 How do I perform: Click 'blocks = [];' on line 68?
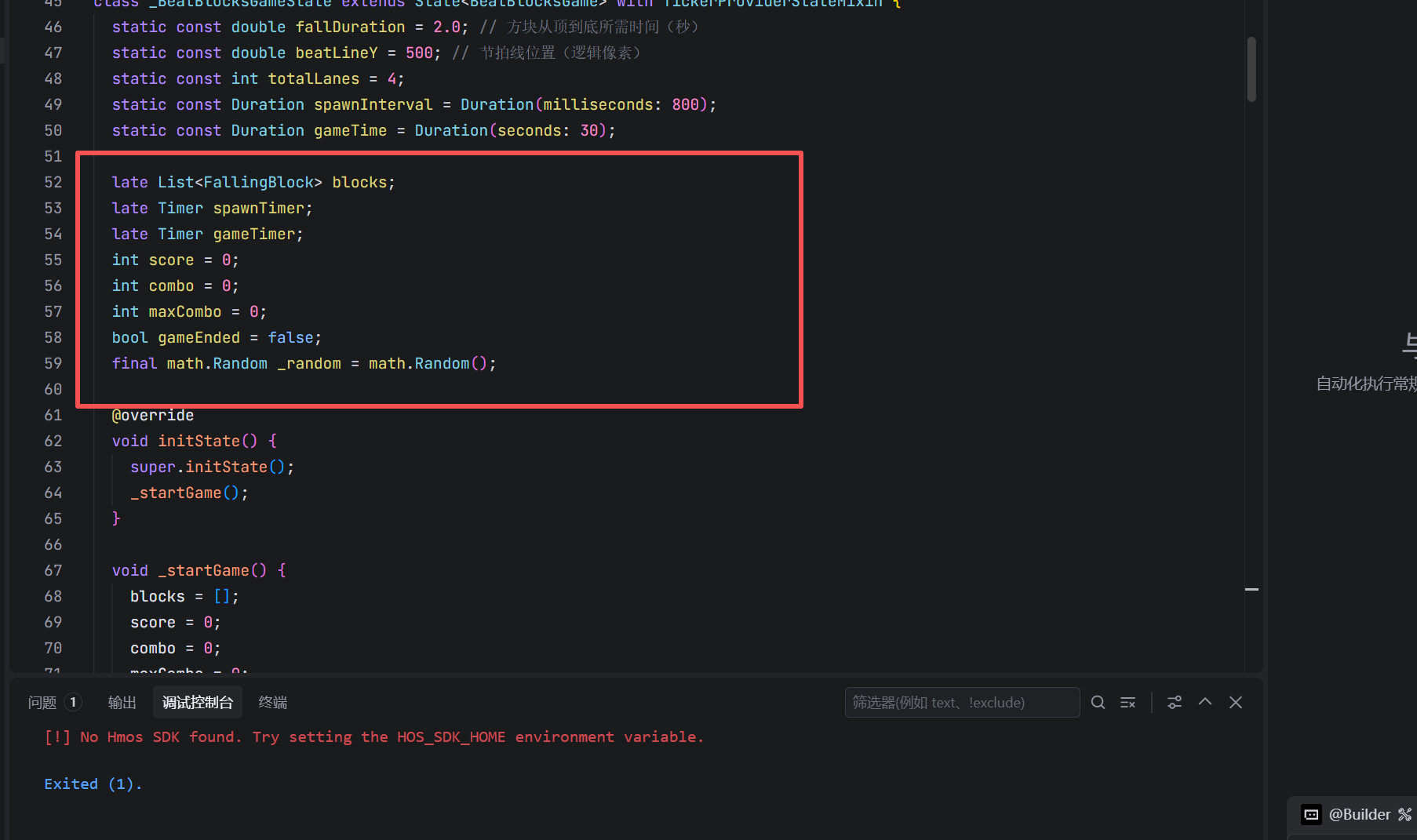point(184,596)
